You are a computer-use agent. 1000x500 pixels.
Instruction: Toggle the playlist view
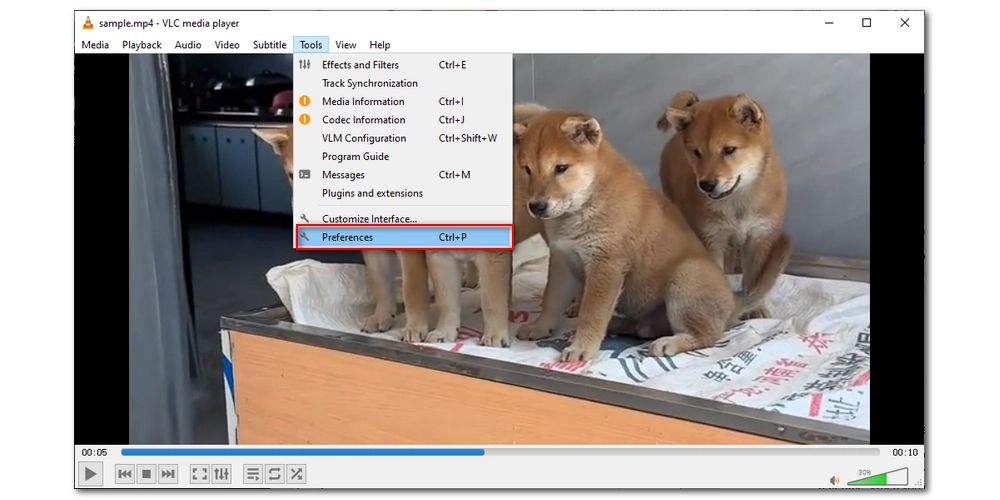252,474
